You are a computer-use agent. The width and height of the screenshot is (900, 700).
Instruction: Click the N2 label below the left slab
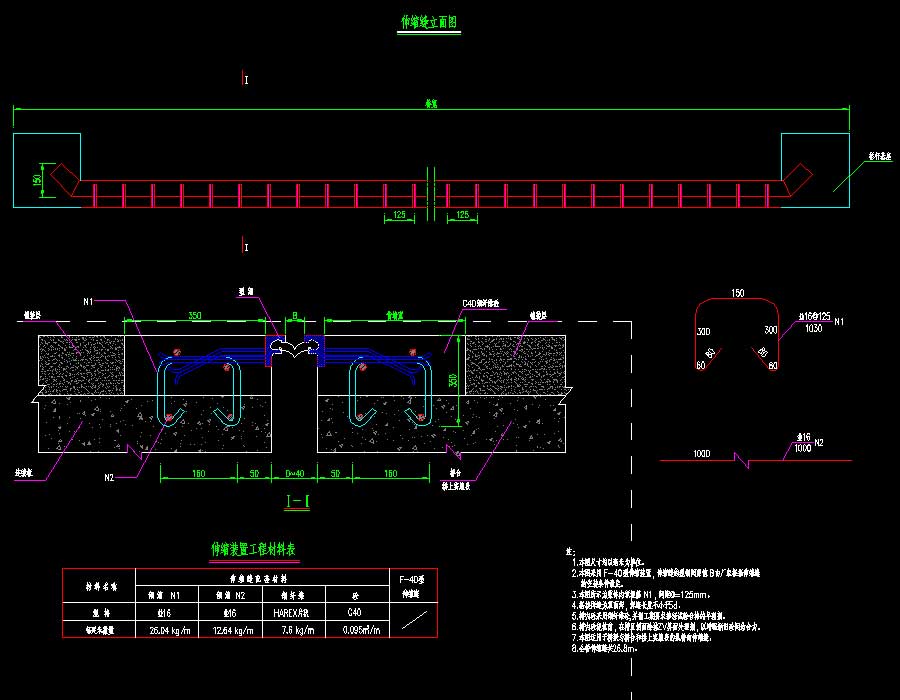point(109,478)
